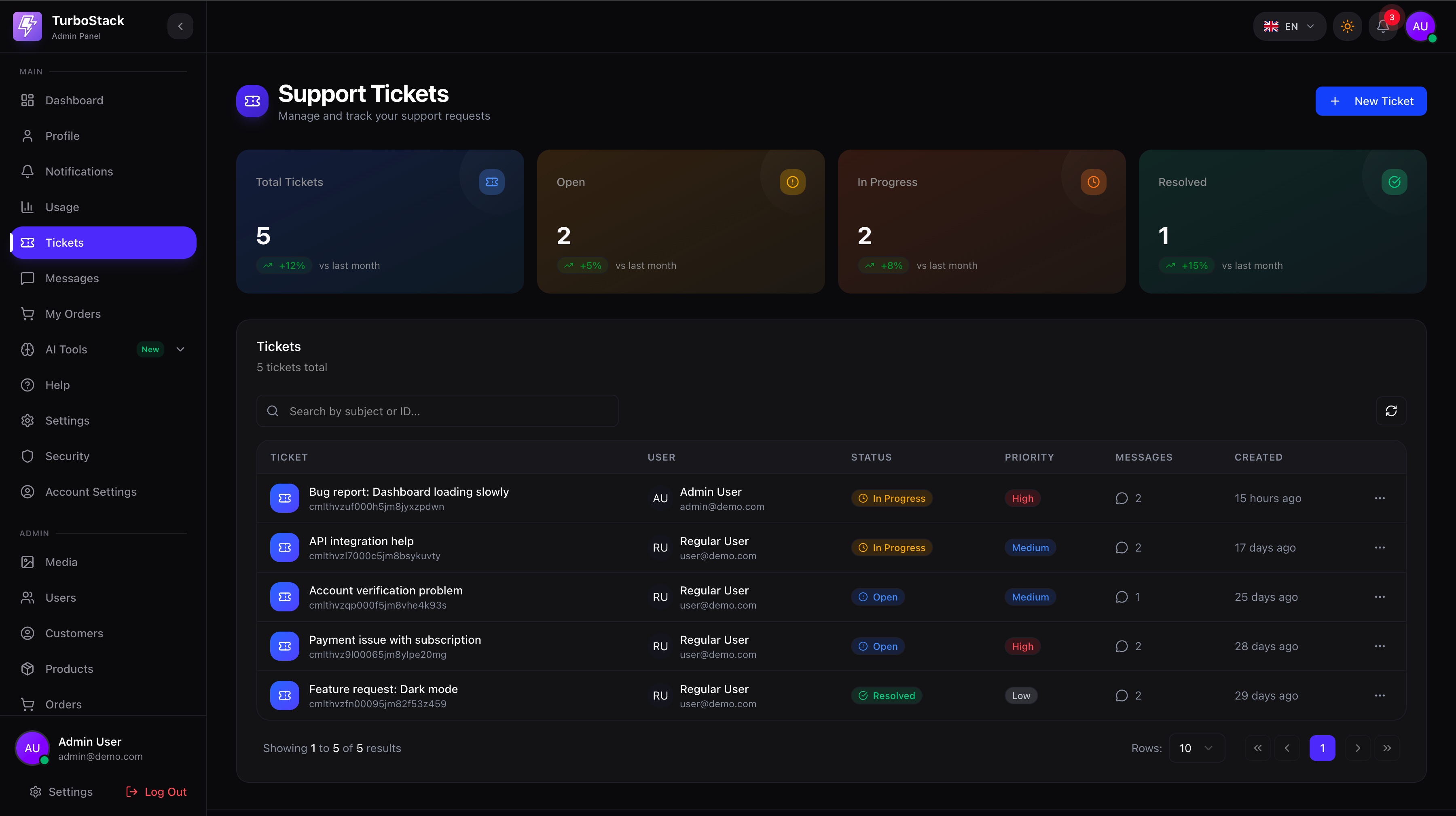The width and height of the screenshot is (1456, 816).
Task: Click the New Ticket button
Action: tap(1370, 101)
